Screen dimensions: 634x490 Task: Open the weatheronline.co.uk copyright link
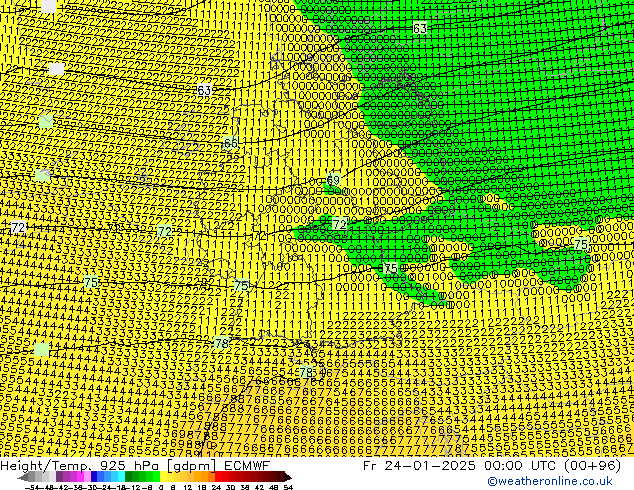549,481
